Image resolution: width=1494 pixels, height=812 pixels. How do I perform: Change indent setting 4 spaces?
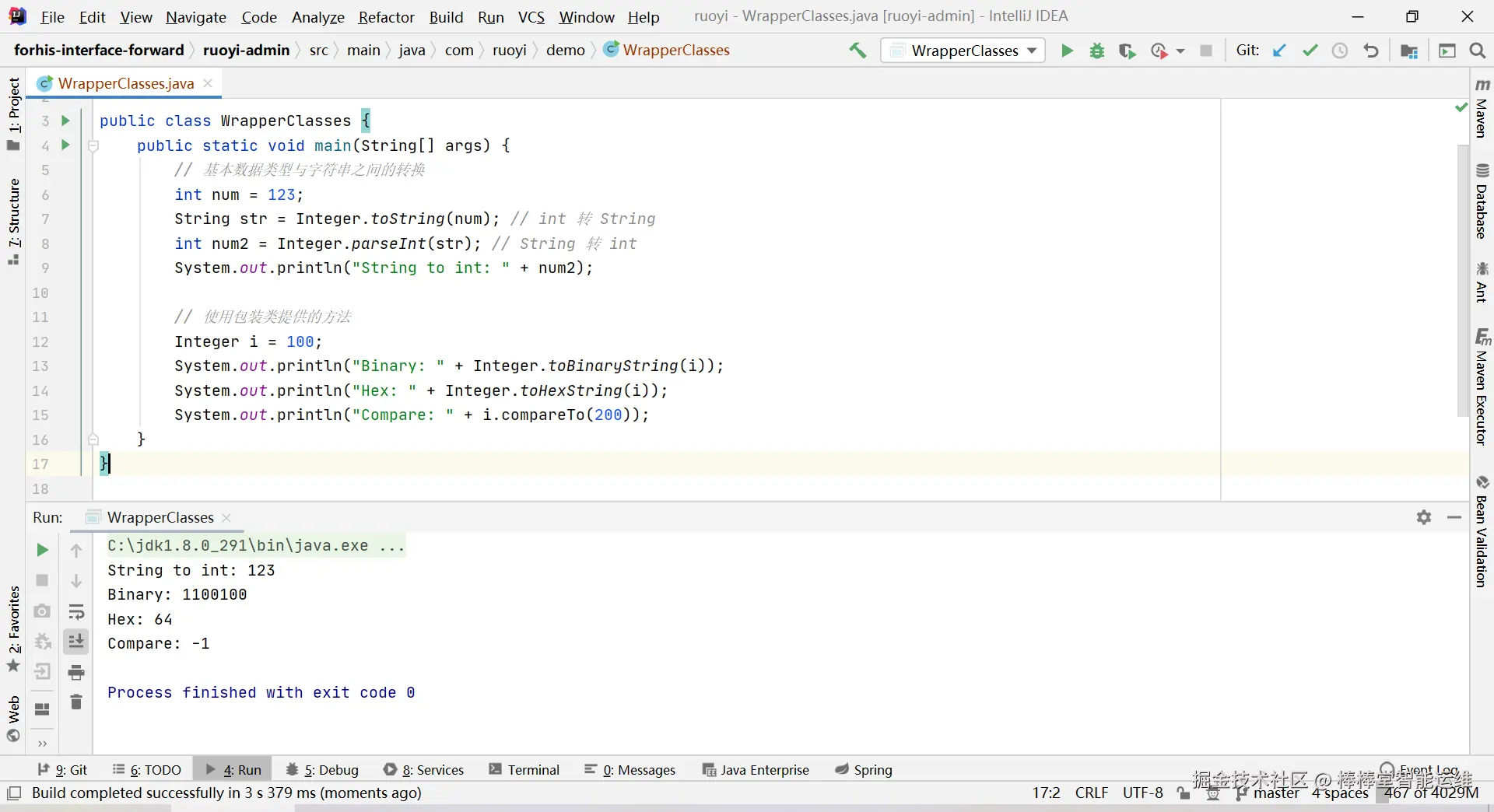tap(1340, 793)
